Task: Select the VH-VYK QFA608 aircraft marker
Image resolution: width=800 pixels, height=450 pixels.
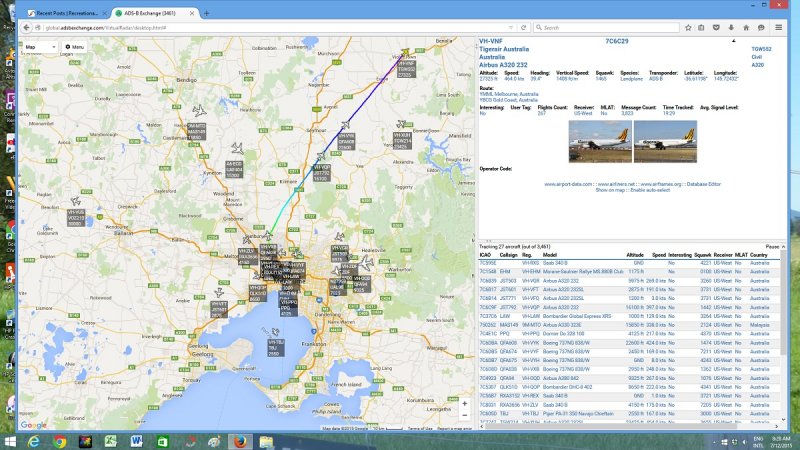Action: pyautogui.click(x=345, y=124)
